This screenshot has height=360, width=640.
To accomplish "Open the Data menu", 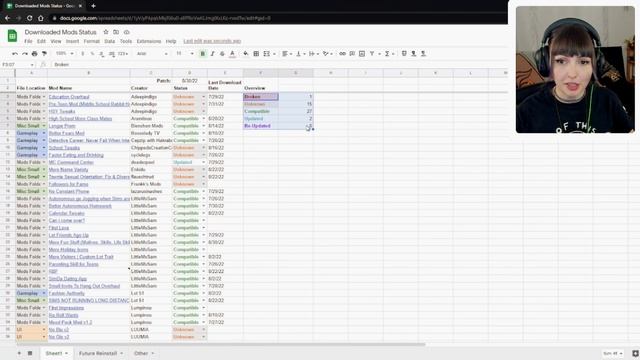I will (x=109, y=41).
